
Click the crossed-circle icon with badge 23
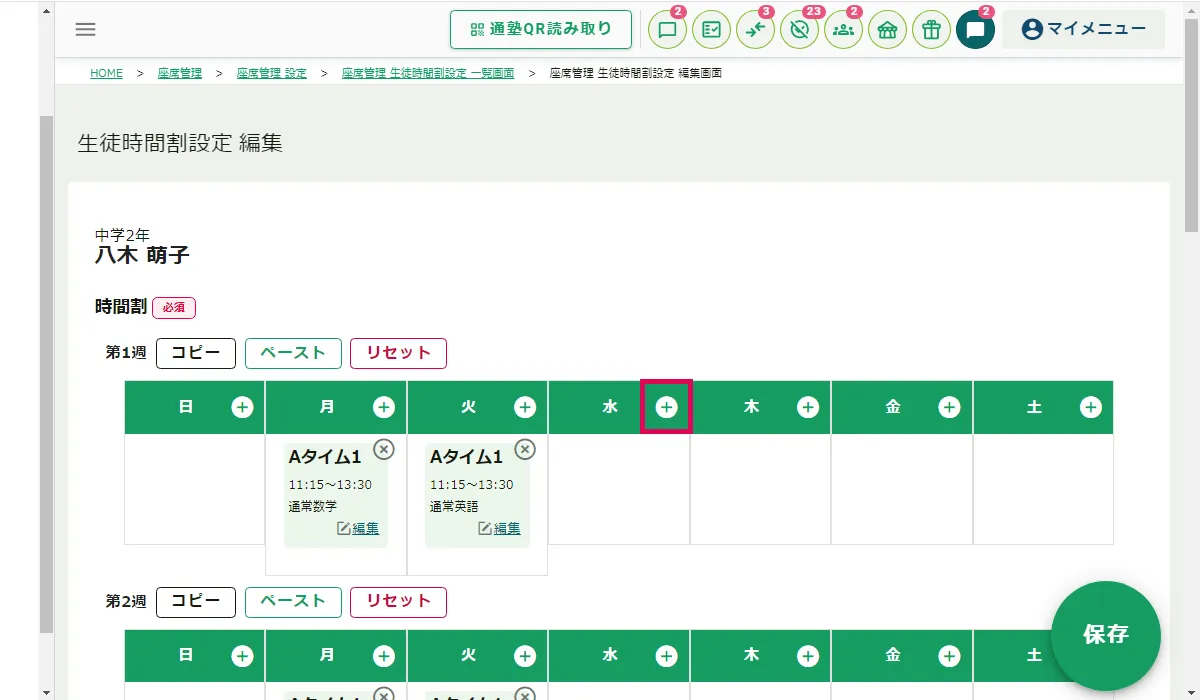[x=799, y=30]
